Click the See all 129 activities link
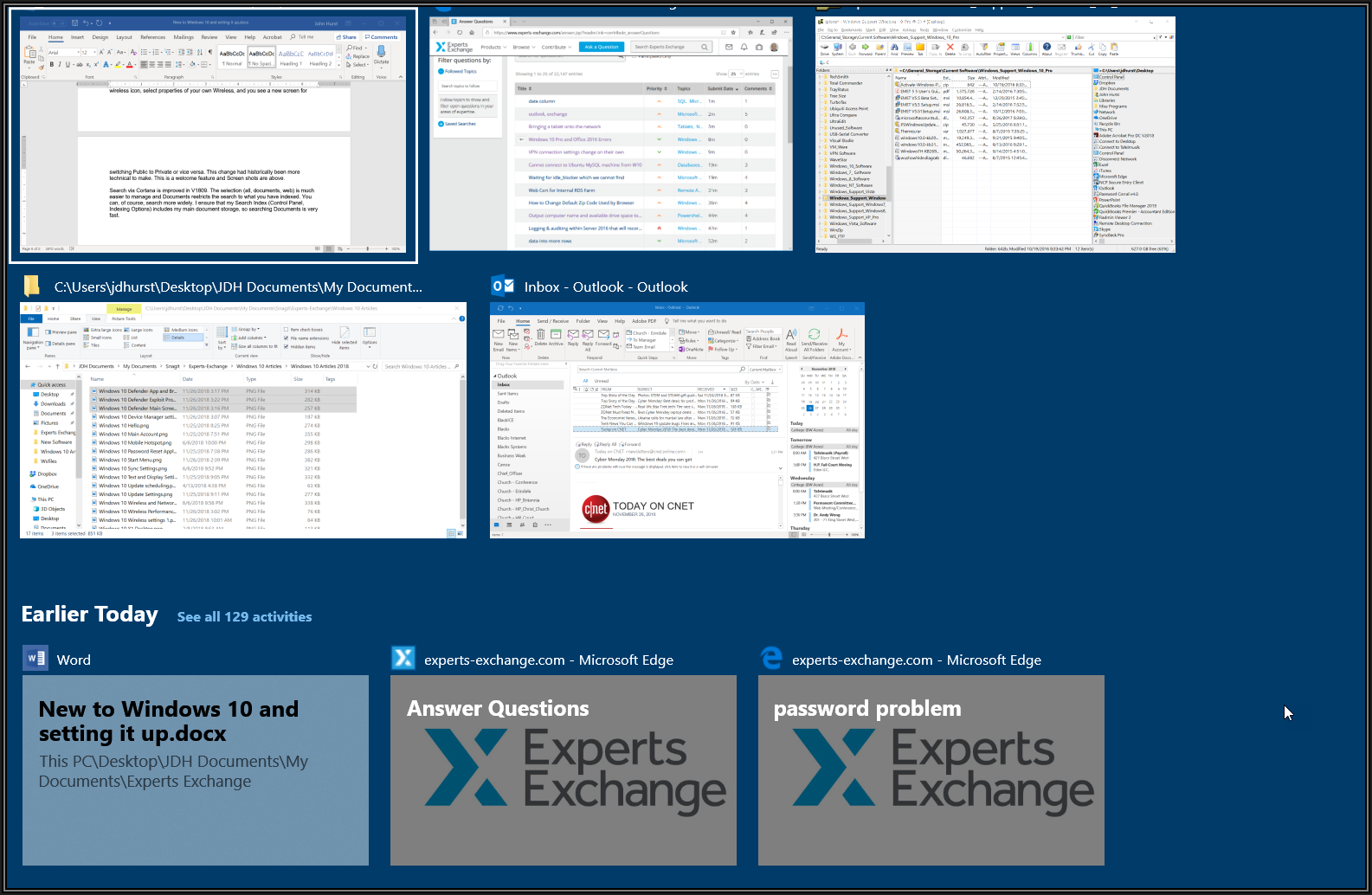Screen dimensions: 1372x895 click(244, 617)
